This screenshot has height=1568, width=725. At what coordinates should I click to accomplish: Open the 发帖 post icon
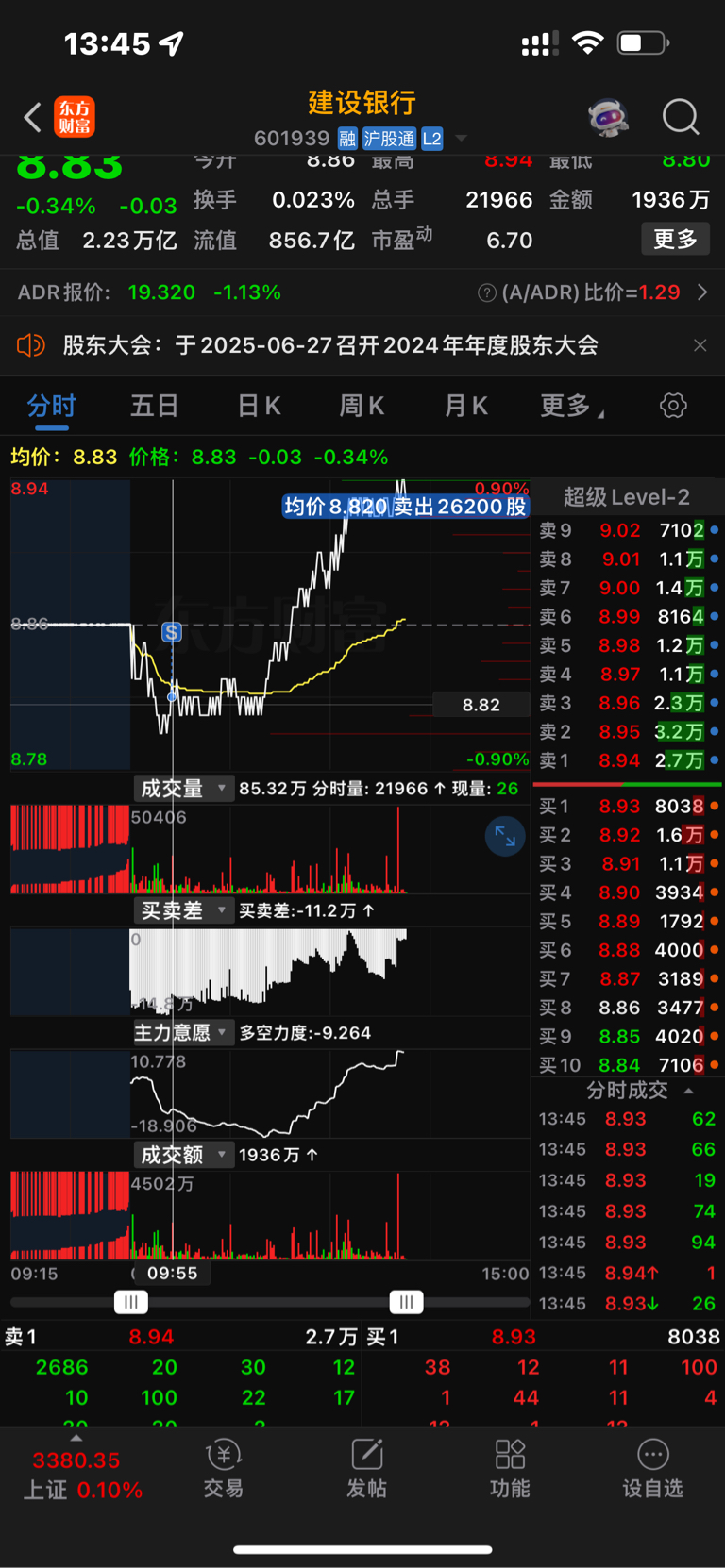click(x=366, y=1469)
